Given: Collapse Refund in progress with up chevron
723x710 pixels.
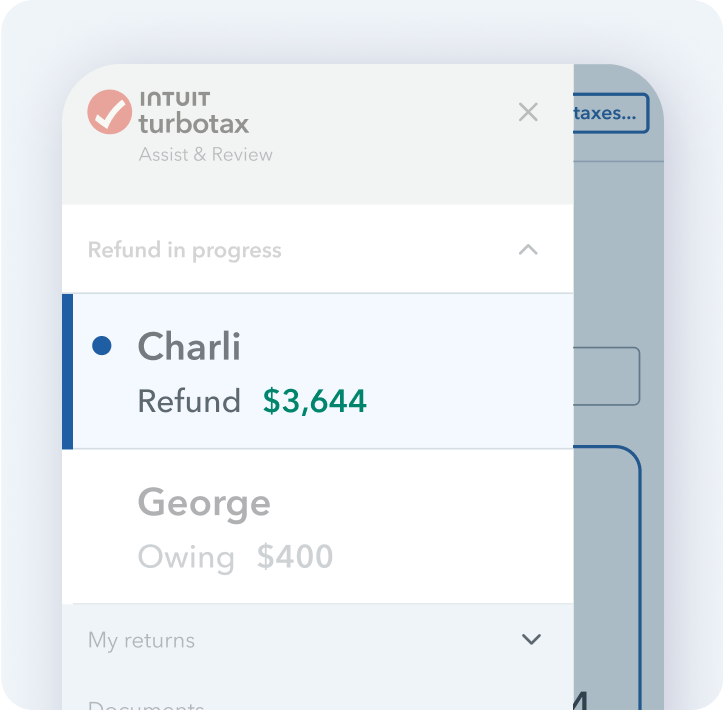Looking at the screenshot, I should [x=528, y=249].
